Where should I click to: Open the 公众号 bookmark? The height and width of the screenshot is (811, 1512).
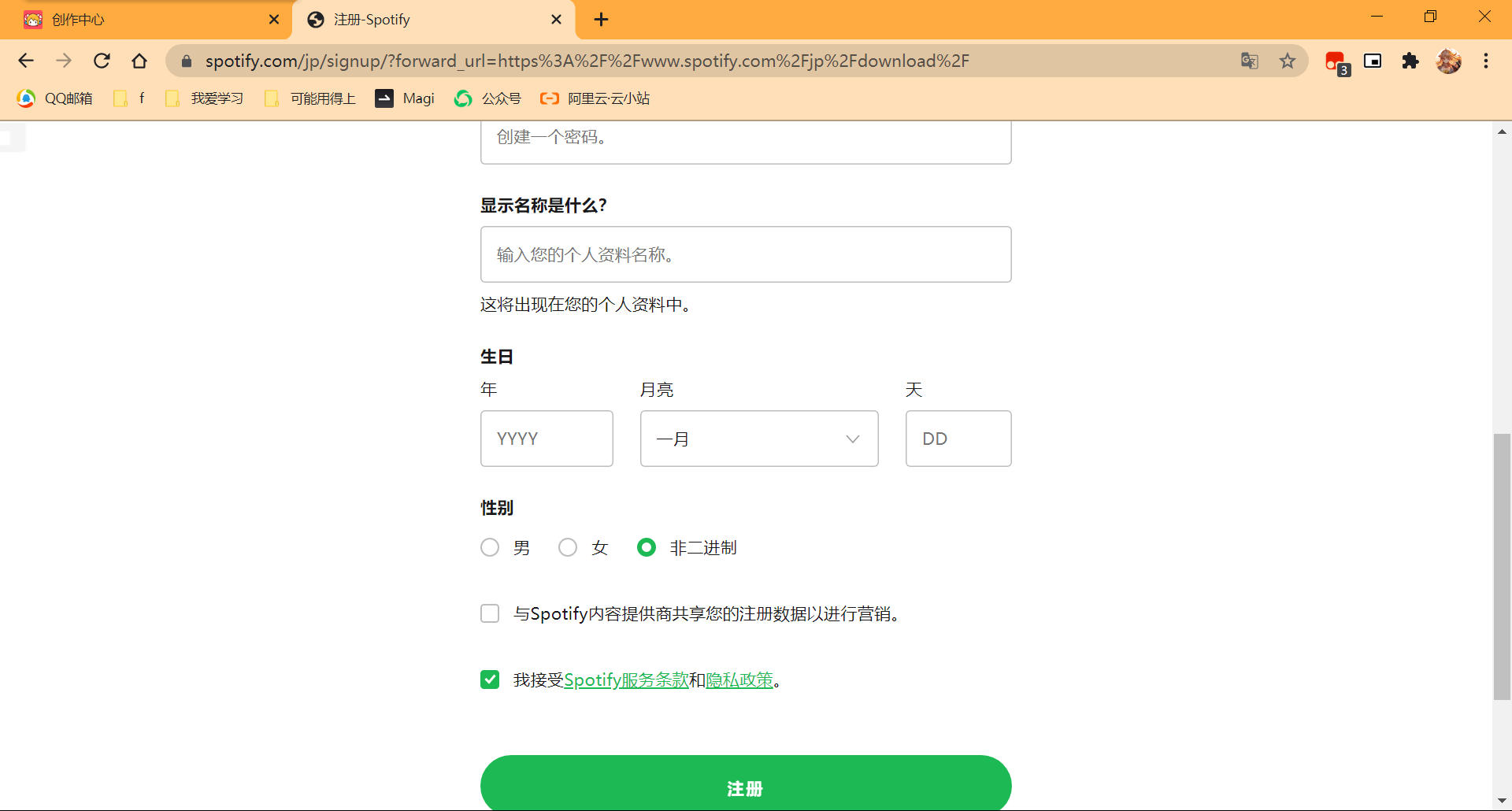(487, 98)
